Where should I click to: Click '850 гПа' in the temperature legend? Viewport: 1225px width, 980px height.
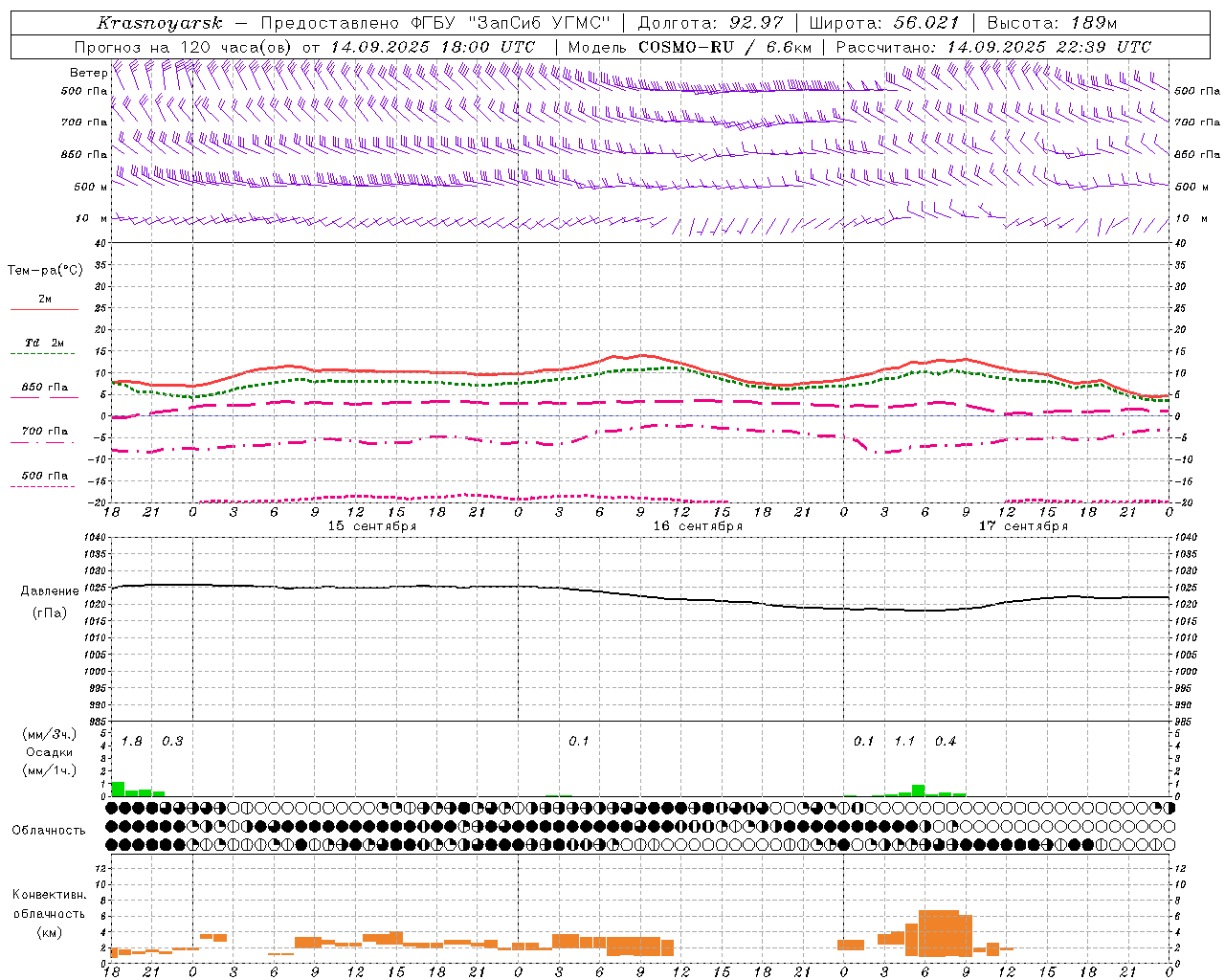point(44,388)
